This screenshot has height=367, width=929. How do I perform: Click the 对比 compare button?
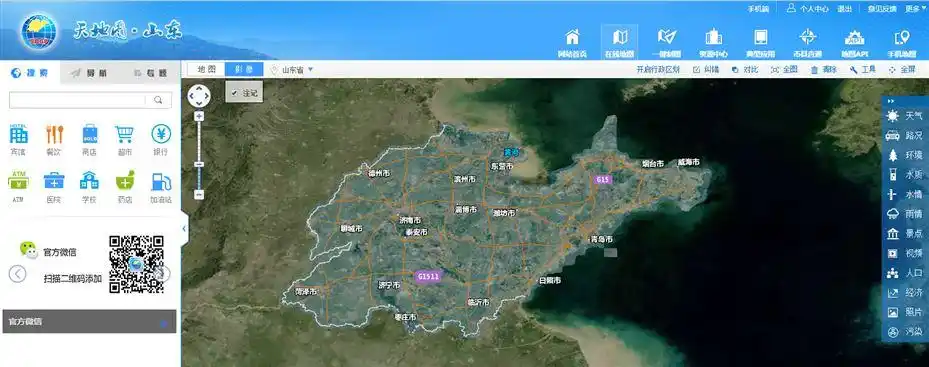tap(745, 69)
